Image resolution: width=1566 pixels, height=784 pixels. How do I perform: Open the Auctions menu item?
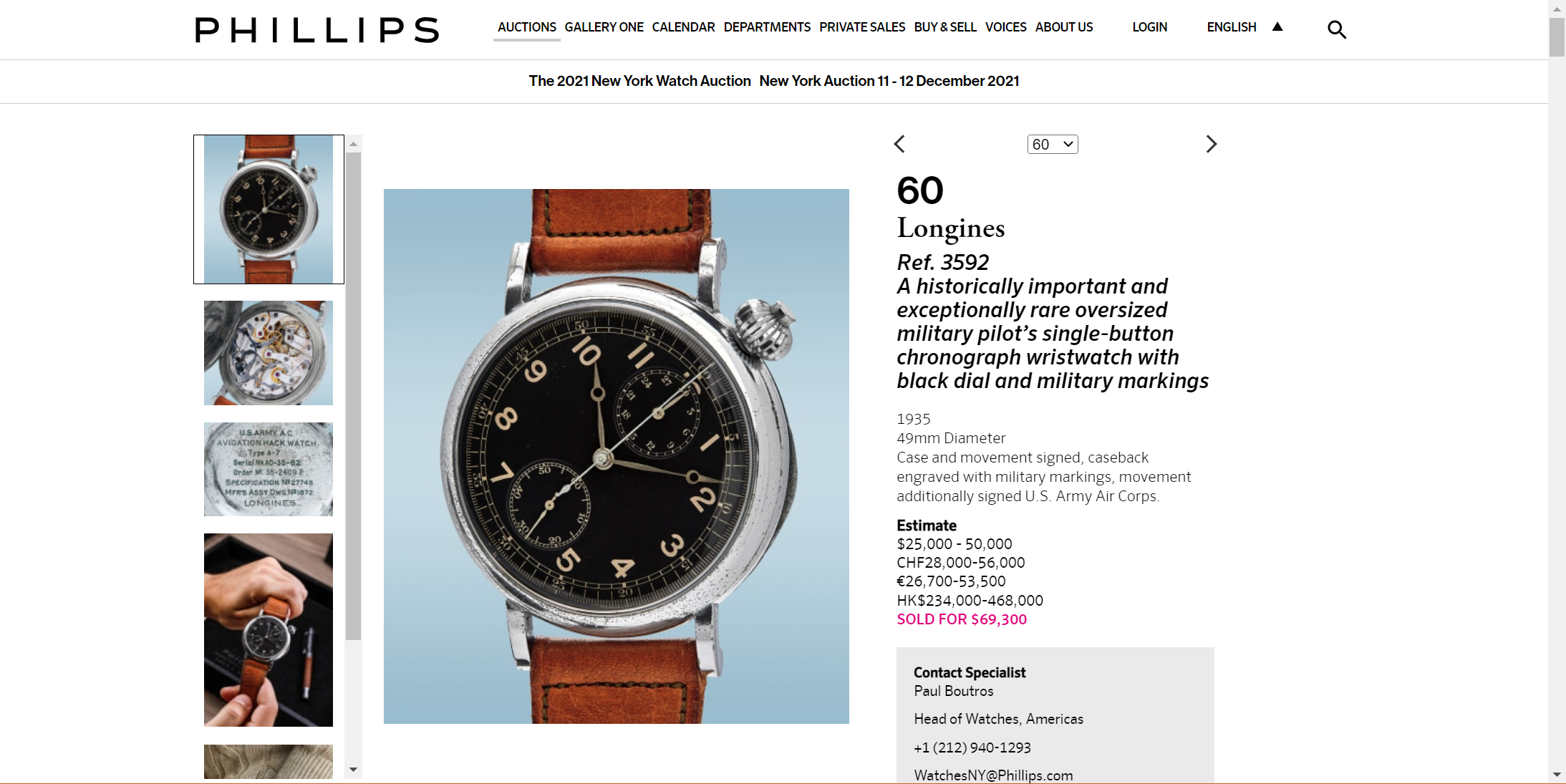coord(527,27)
